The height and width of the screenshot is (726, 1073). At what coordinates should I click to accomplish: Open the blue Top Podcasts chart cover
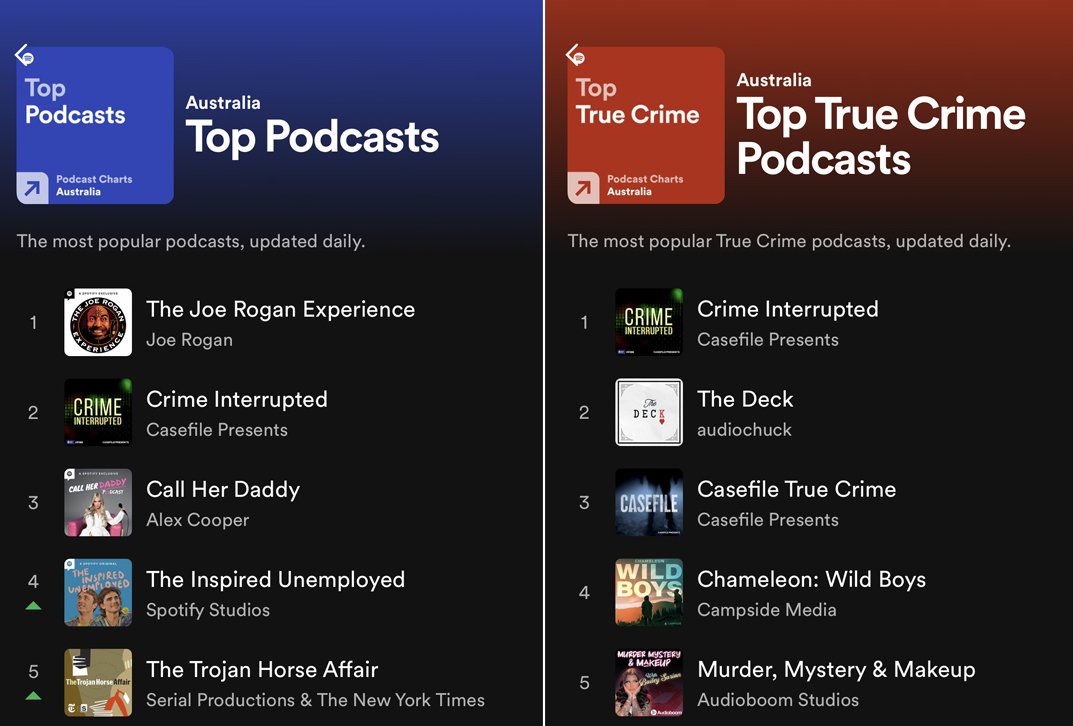click(95, 125)
